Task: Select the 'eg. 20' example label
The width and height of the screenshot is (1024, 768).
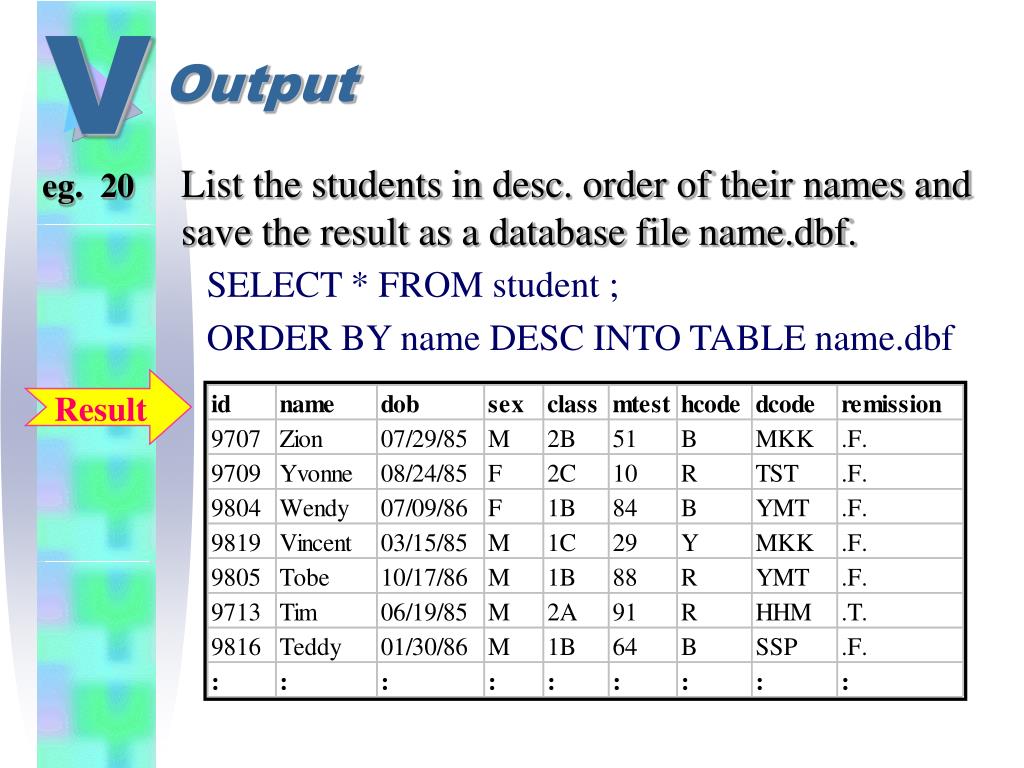Action: pyautogui.click(x=88, y=186)
